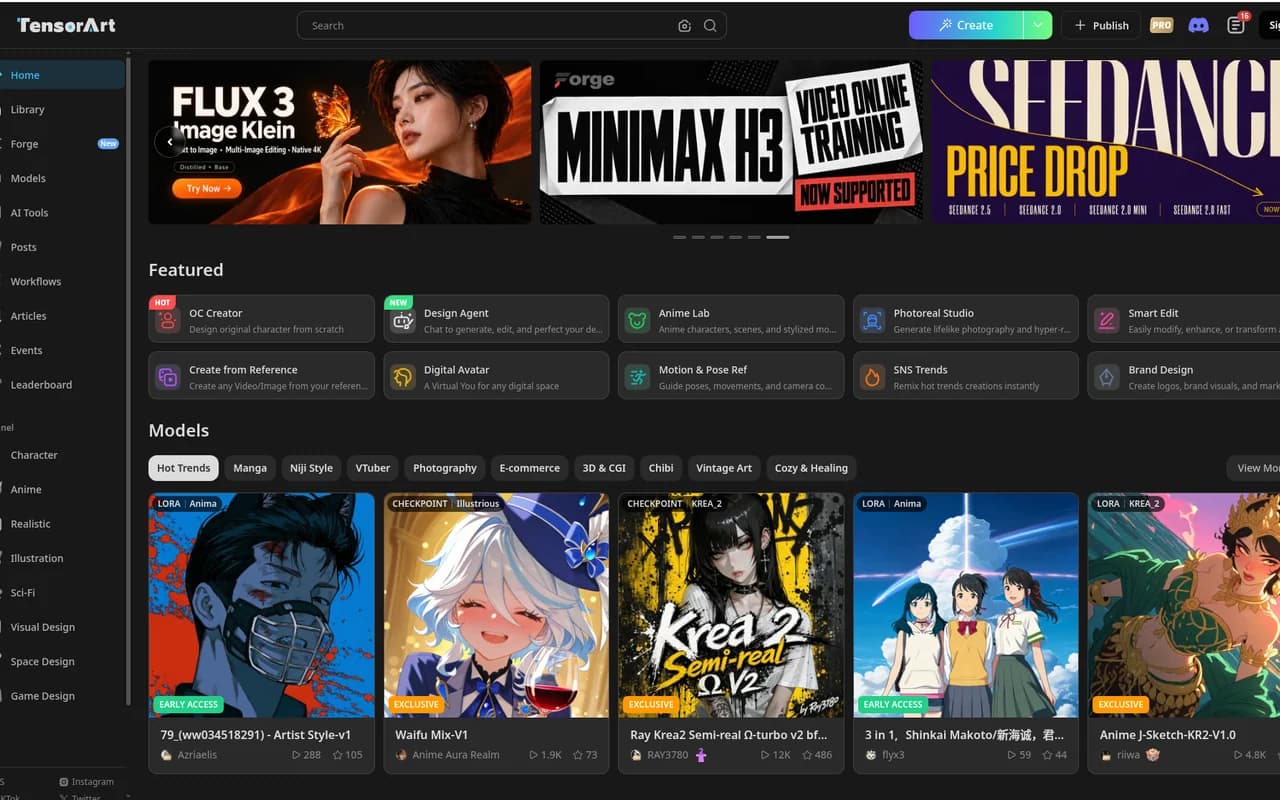Click the Design Agent robot icon
The width and height of the screenshot is (1280, 800).
tap(402, 321)
